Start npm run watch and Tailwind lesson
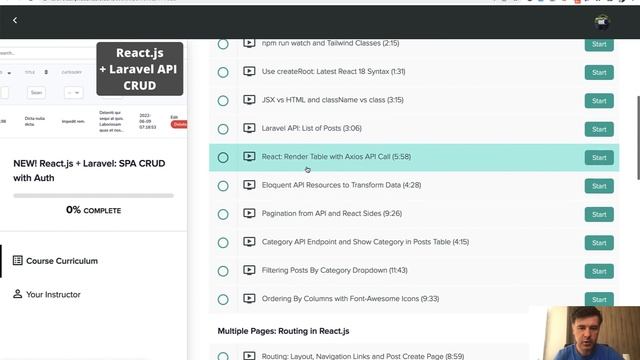Viewport: 640px width, 360px height. [599, 44]
